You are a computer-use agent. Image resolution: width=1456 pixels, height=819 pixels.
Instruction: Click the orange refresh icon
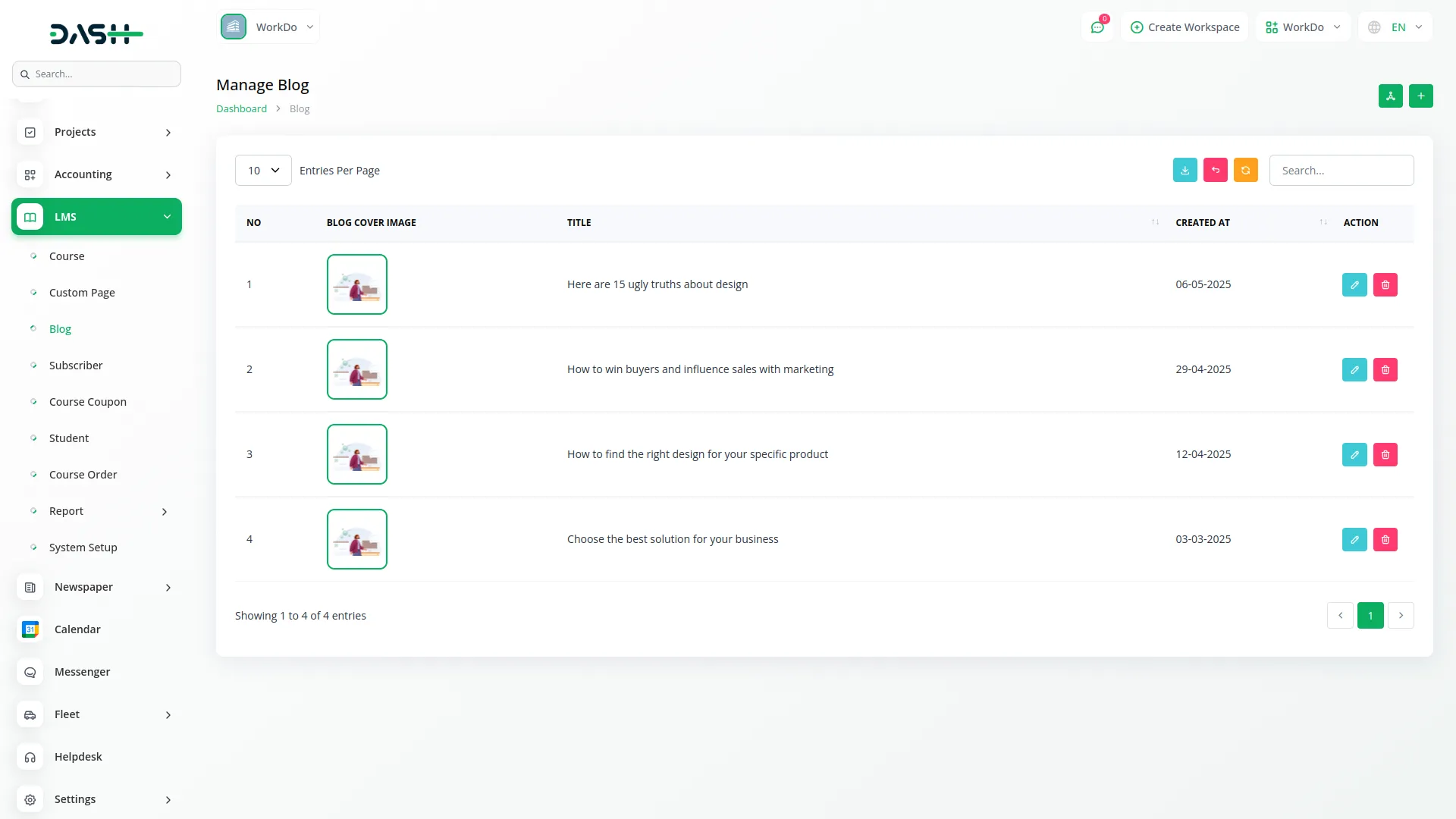(x=1245, y=171)
